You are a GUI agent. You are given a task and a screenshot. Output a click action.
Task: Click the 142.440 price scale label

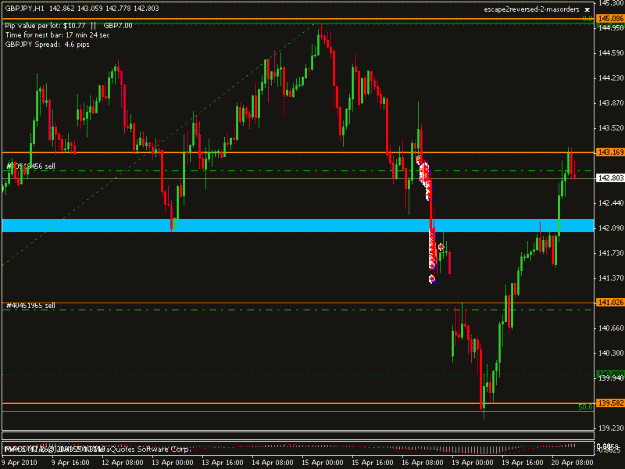pyautogui.click(x=610, y=203)
